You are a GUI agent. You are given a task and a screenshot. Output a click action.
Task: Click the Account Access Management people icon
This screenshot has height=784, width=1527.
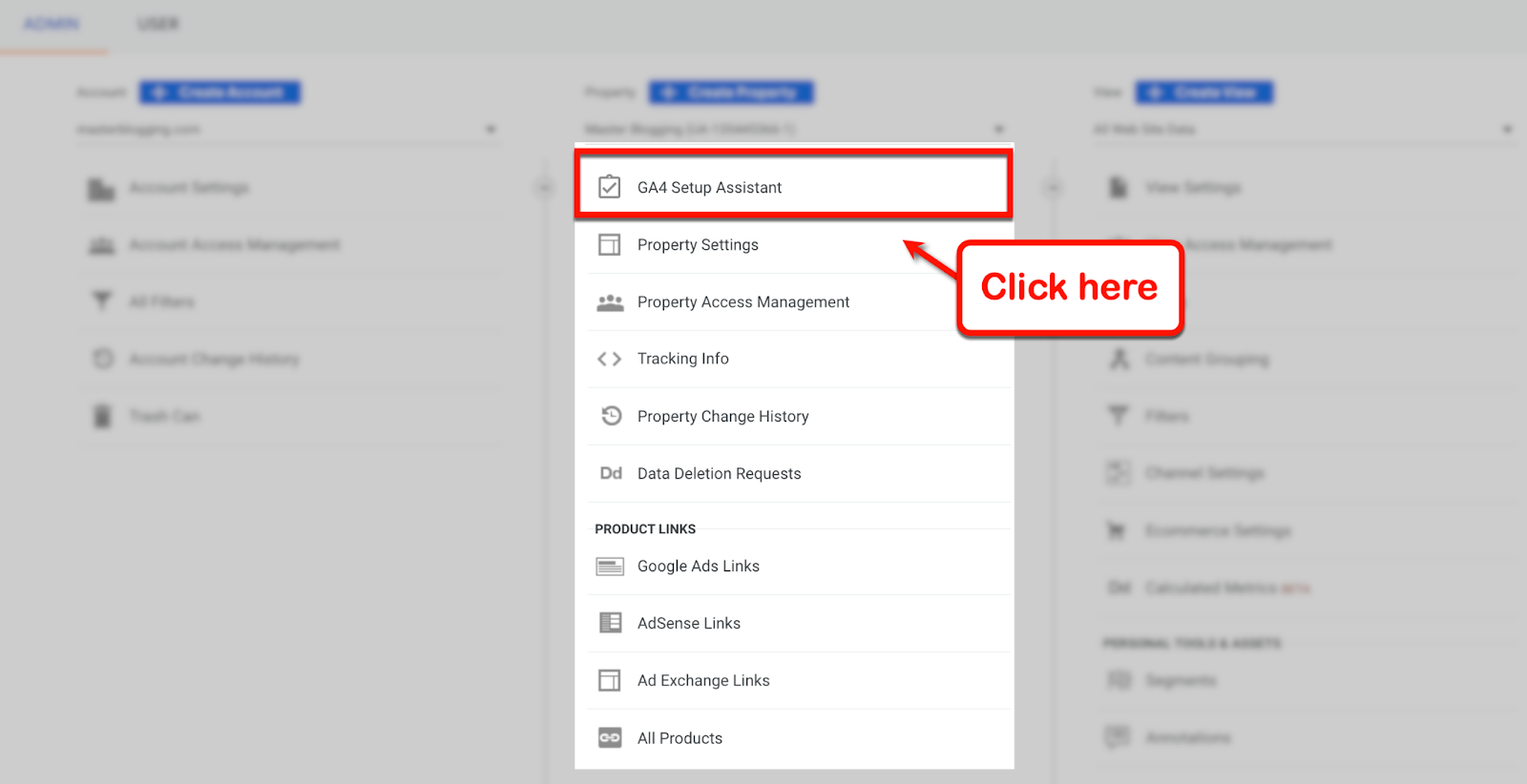[x=102, y=246]
